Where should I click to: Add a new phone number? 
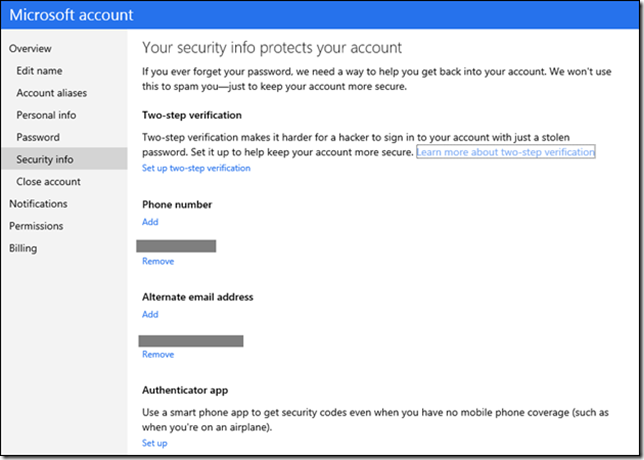150,222
